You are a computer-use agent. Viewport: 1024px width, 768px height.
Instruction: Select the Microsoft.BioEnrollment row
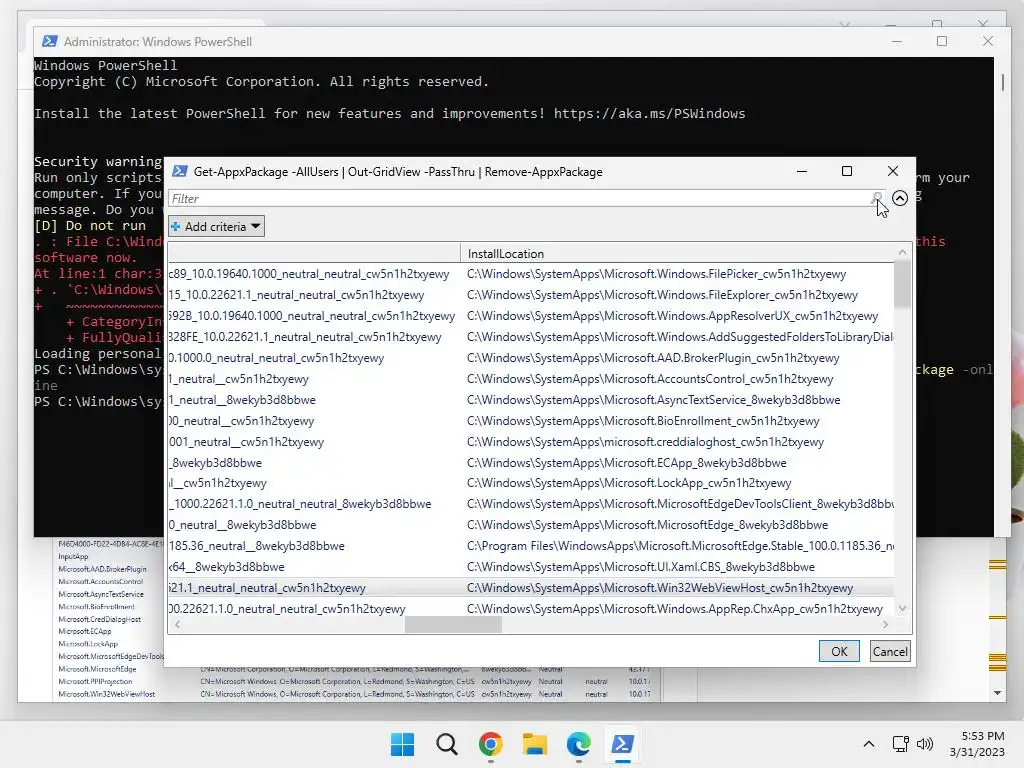(530, 421)
